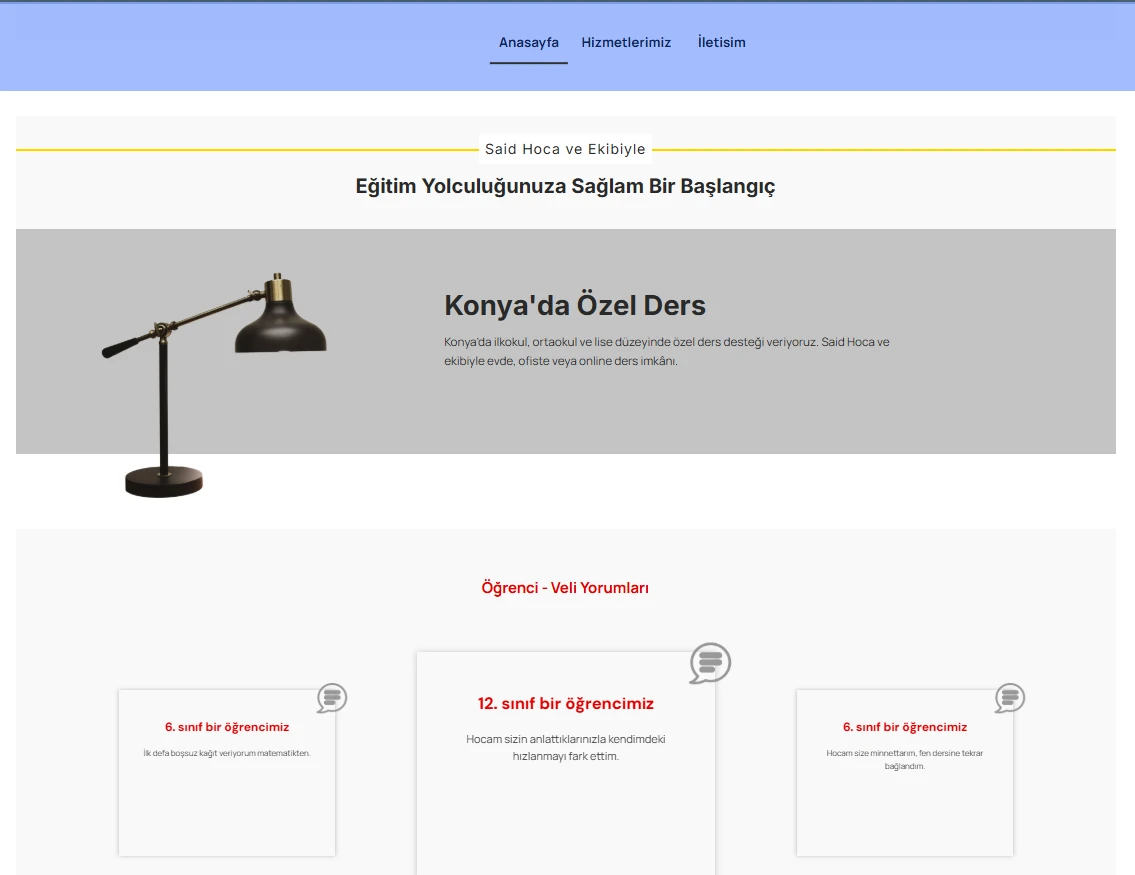
Task: Click the "Said Hoca ve Ekibiyle" label
Action: pyautogui.click(x=565, y=149)
